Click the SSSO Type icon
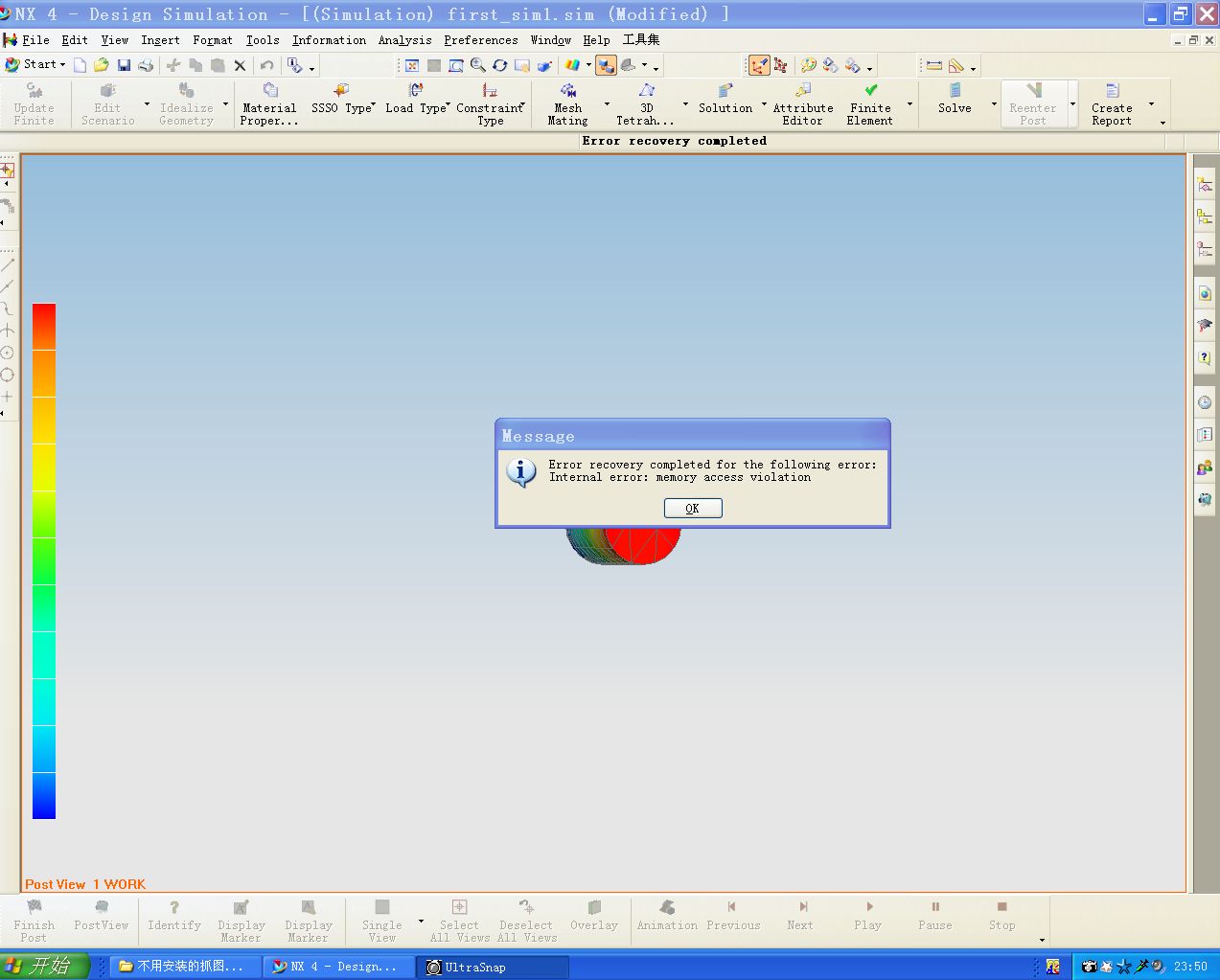 click(340, 100)
